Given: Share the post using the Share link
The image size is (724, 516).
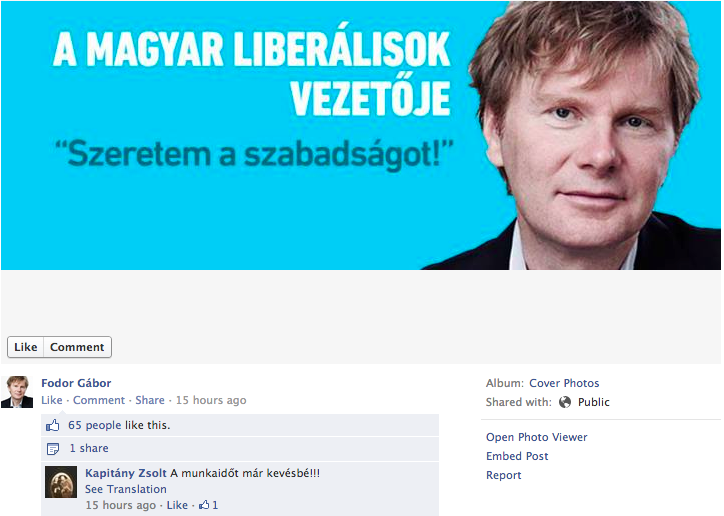Looking at the screenshot, I should [150, 400].
